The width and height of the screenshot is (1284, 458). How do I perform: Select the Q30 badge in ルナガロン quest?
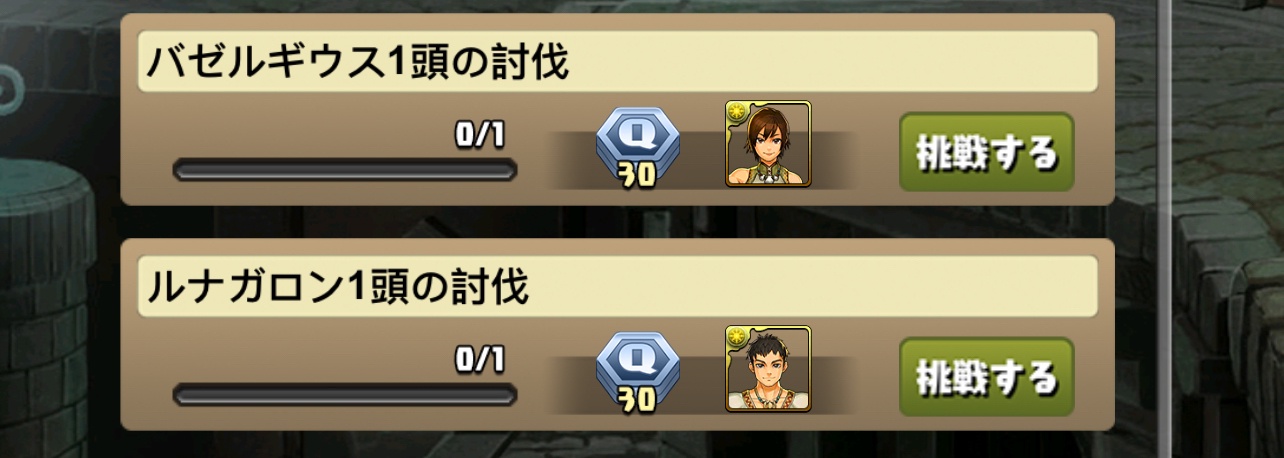click(x=636, y=372)
